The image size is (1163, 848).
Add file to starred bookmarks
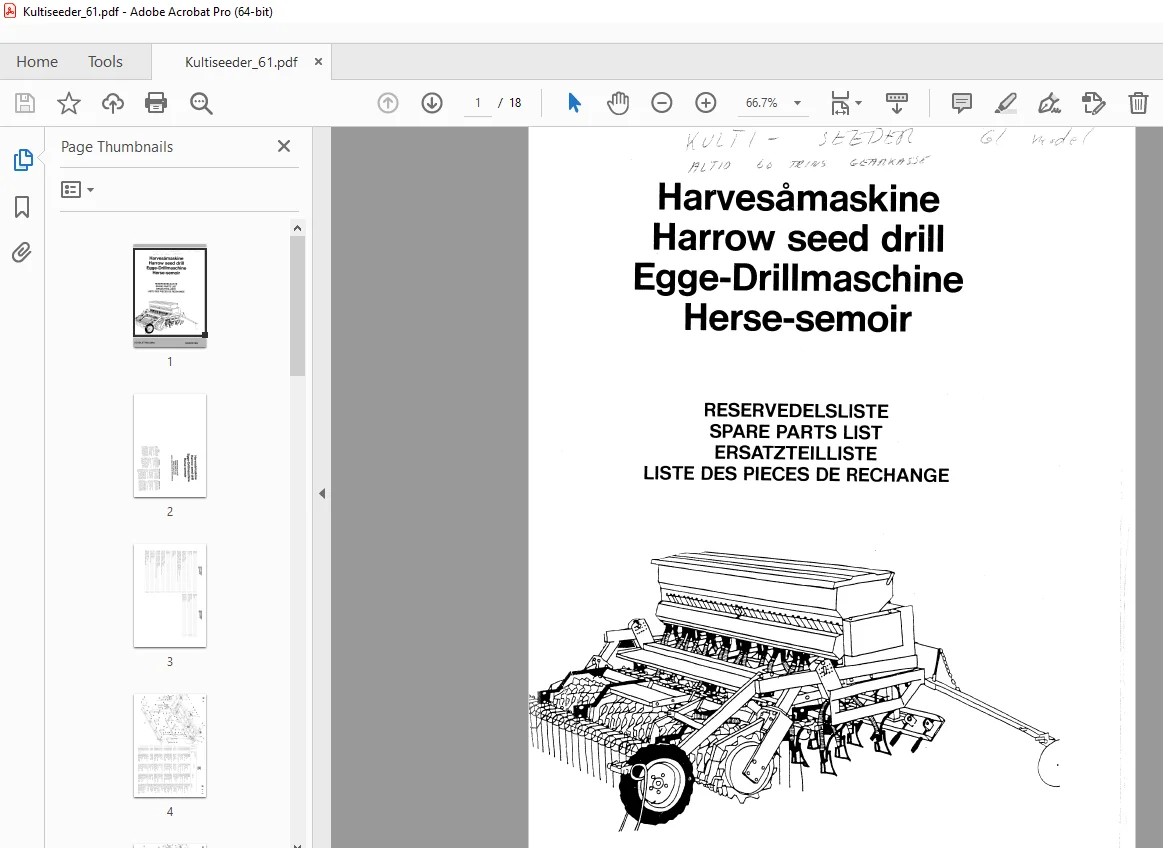pyautogui.click(x=69, y=103)
